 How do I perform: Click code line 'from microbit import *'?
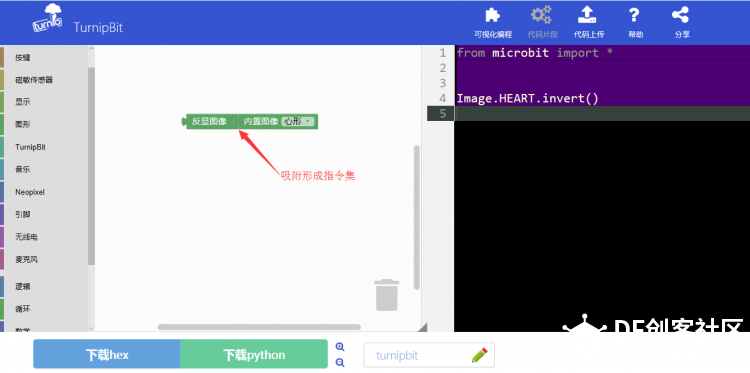(x=535, y=53)
